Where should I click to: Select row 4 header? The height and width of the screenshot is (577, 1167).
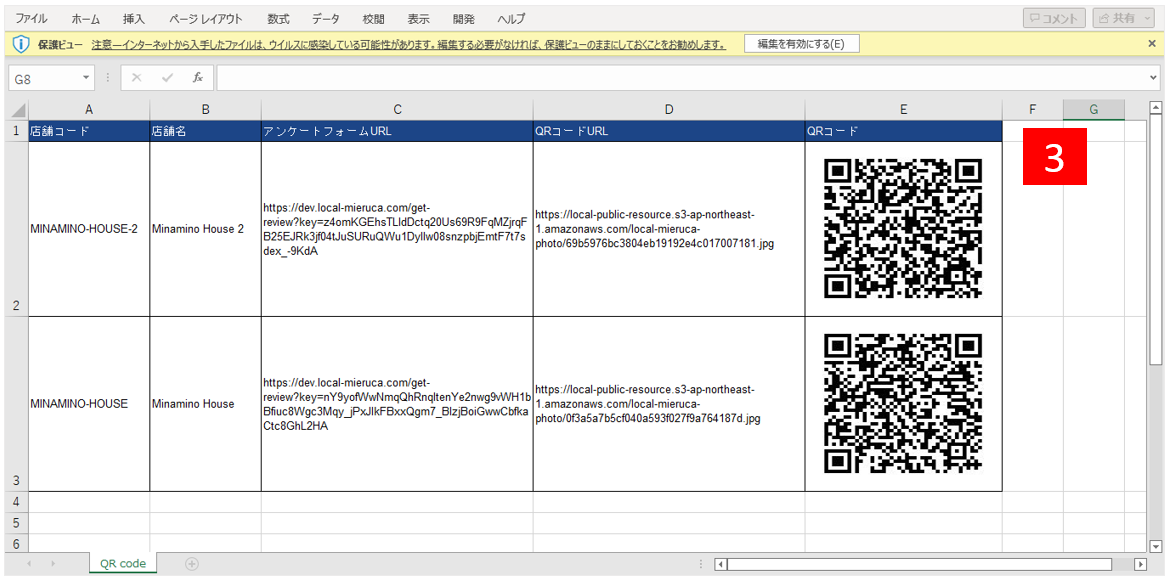point(16,502)
